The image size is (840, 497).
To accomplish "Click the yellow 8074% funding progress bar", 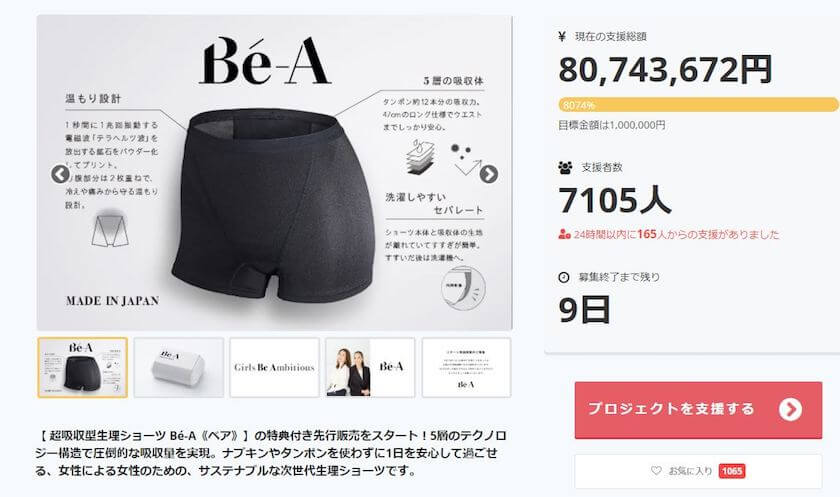I will [698, 104].
